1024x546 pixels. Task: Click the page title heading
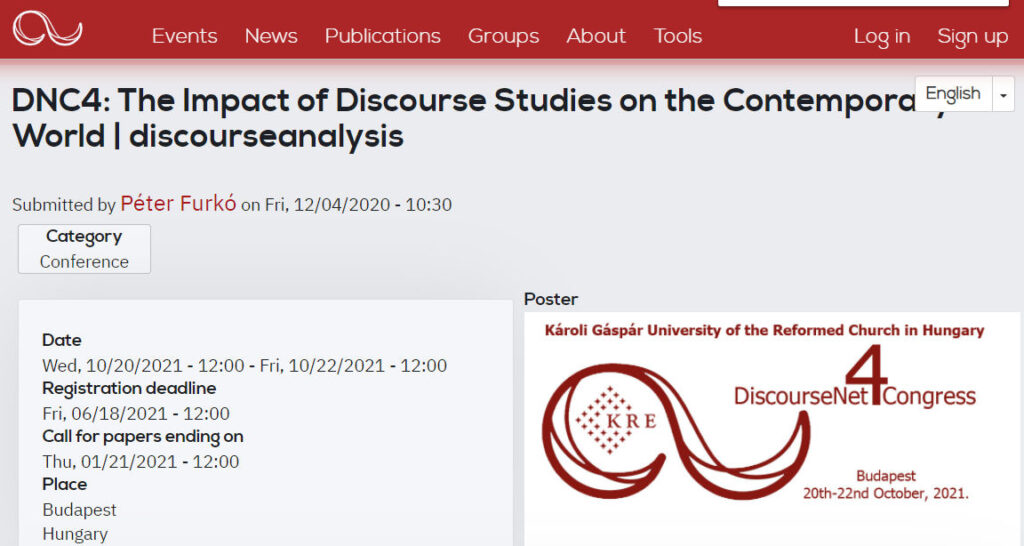pos(400,117)
